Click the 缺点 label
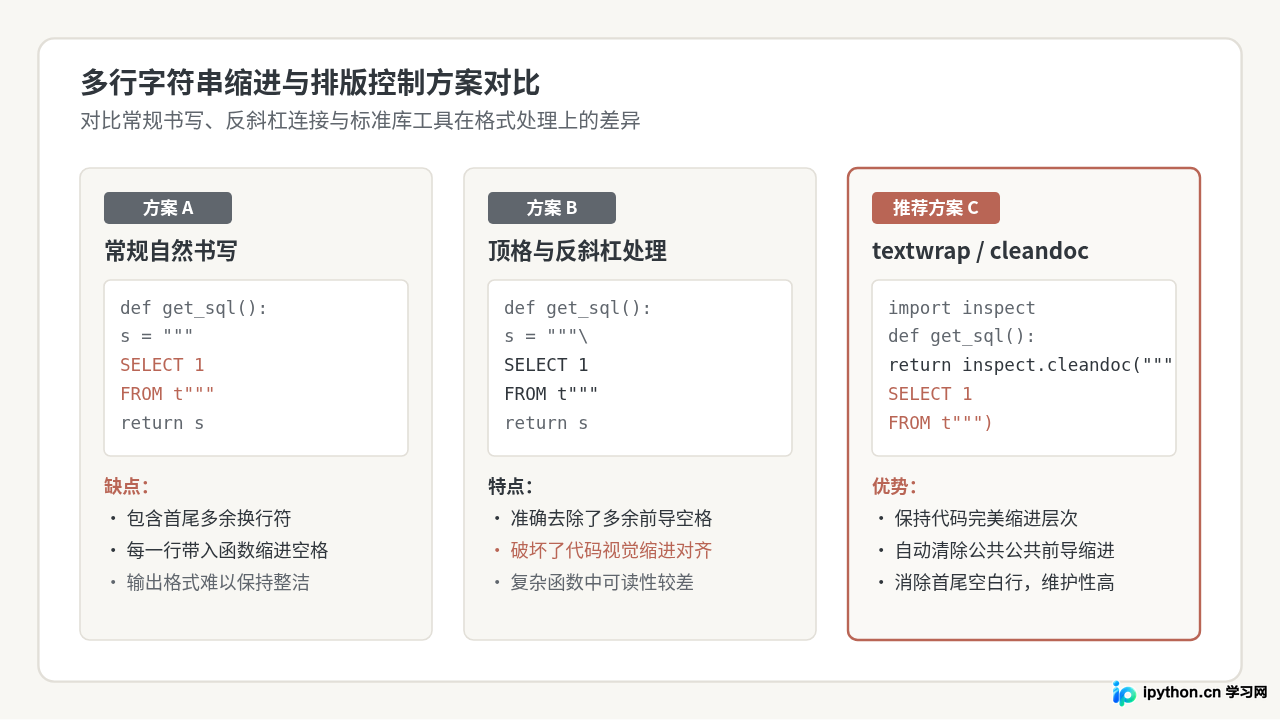The width and height of the screenshot is (1280, 720). [x=126, y=487]
